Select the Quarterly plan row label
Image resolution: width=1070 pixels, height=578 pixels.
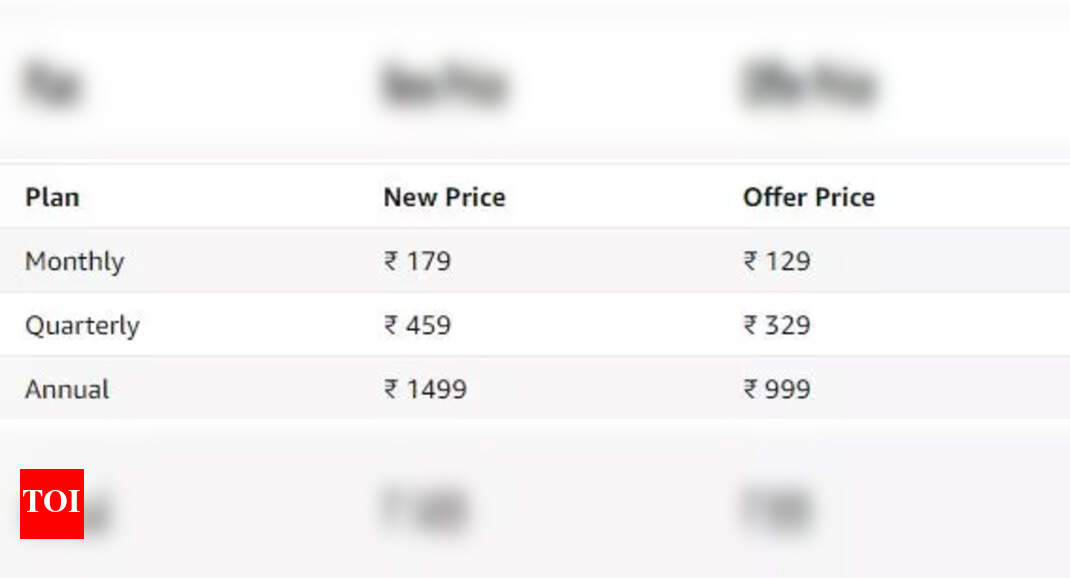pos(83,326)
